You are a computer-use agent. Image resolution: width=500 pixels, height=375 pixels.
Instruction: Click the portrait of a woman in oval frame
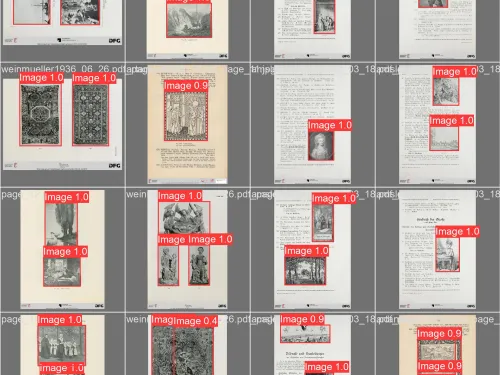tap(321, 146)
